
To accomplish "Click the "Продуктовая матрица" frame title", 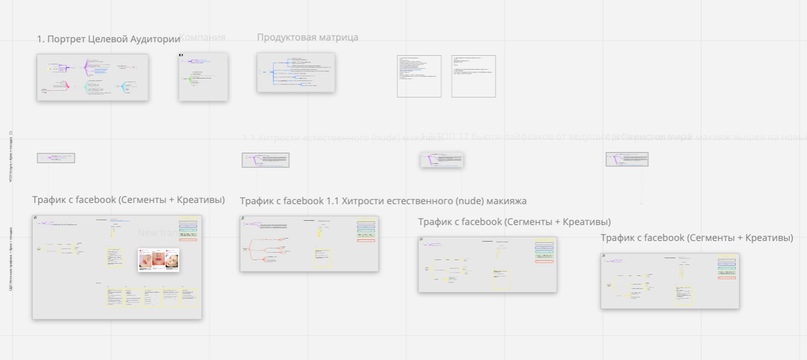I will coord(308,37).
